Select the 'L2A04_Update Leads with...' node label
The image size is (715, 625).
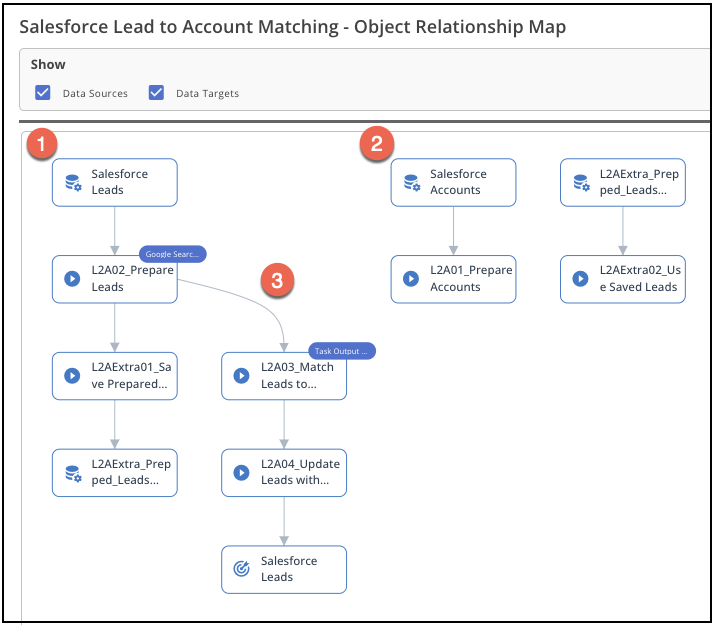(301, 472)
